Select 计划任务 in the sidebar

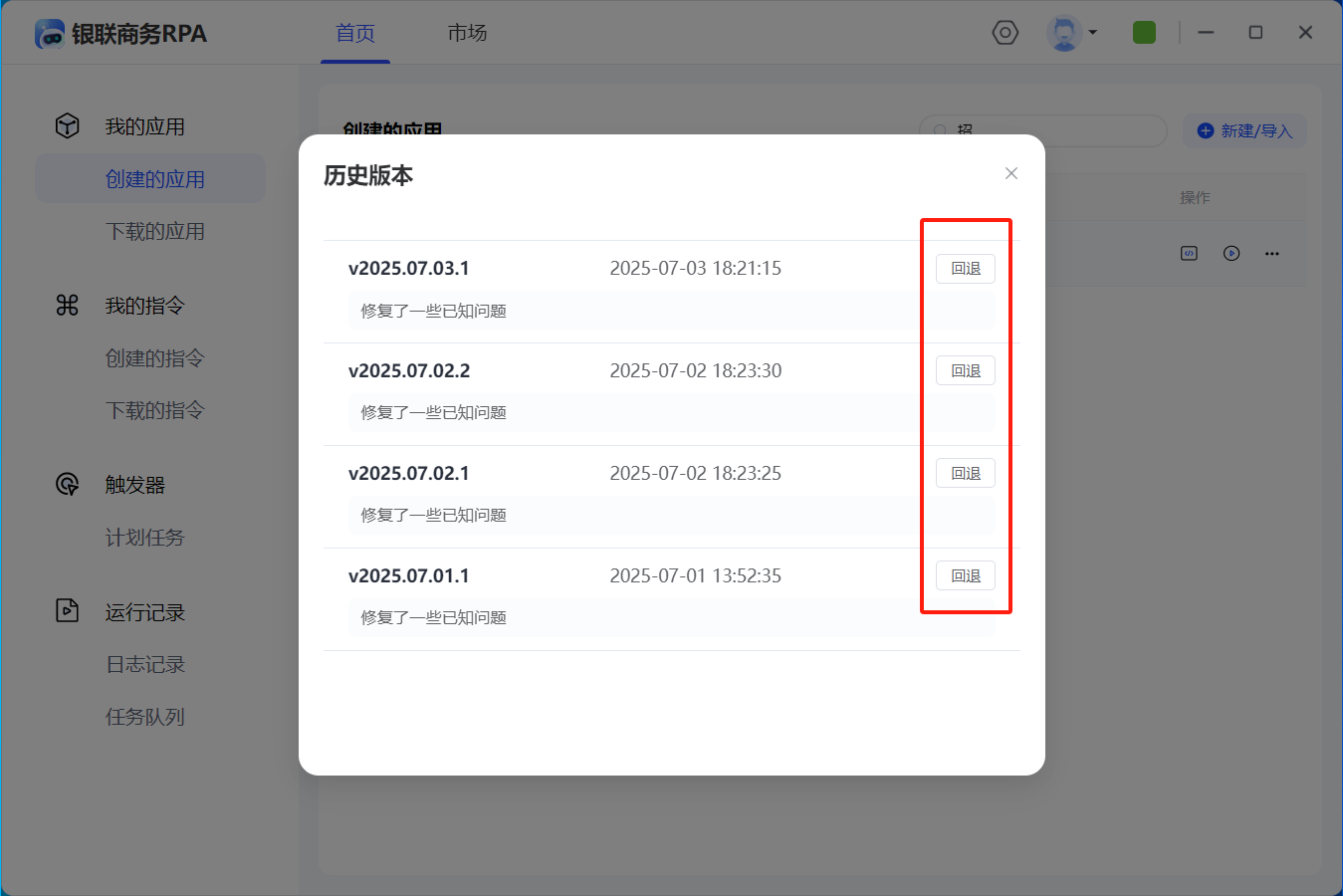pos(144,538)
